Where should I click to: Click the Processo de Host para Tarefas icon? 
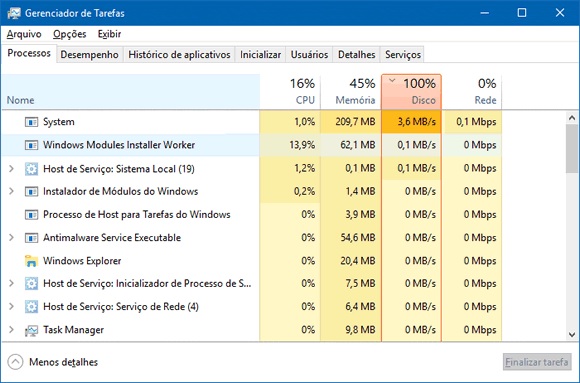coord(31,215)
